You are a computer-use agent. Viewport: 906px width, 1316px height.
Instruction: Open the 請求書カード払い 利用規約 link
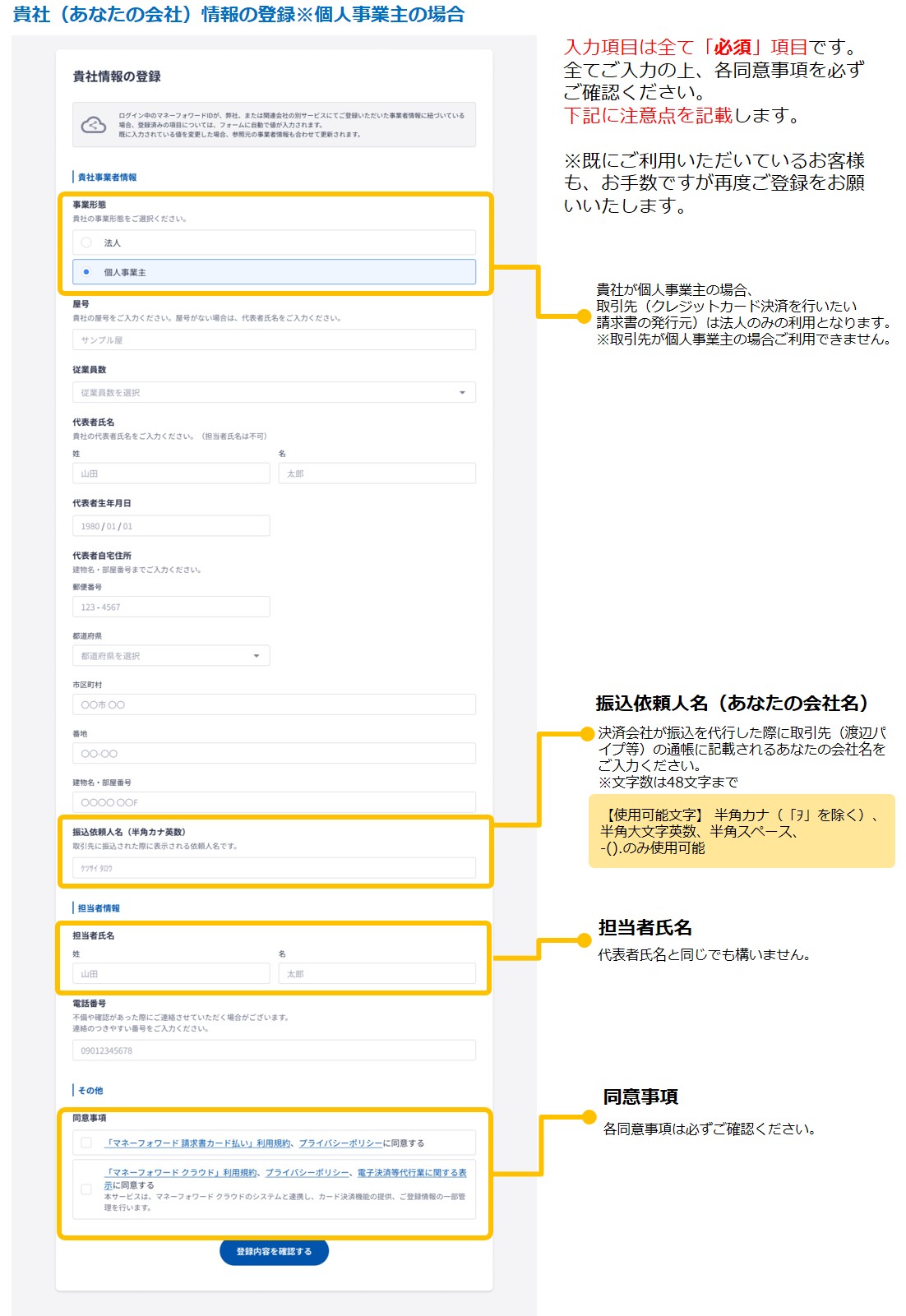(x=197, y=1143)
